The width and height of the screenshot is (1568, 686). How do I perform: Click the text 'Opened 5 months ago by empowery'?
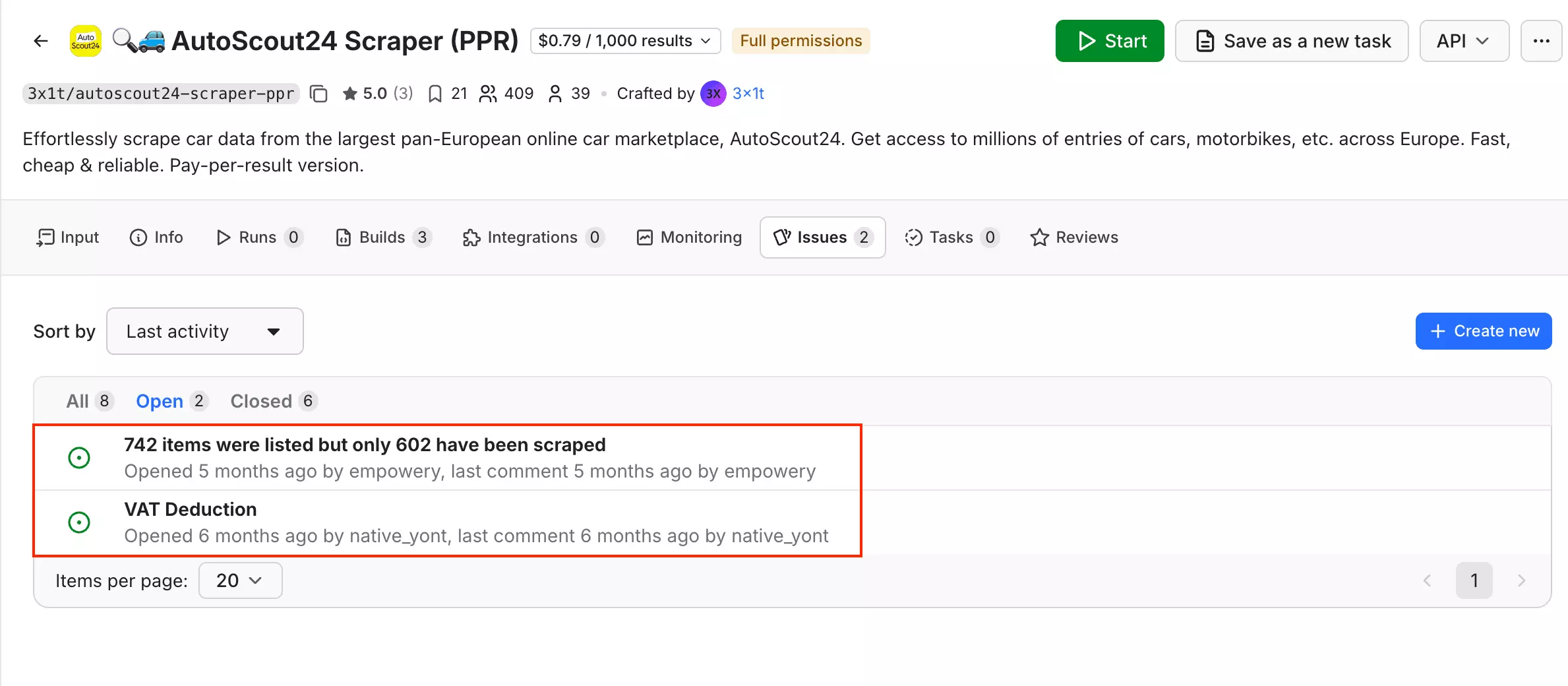click(x=283, y=472)
